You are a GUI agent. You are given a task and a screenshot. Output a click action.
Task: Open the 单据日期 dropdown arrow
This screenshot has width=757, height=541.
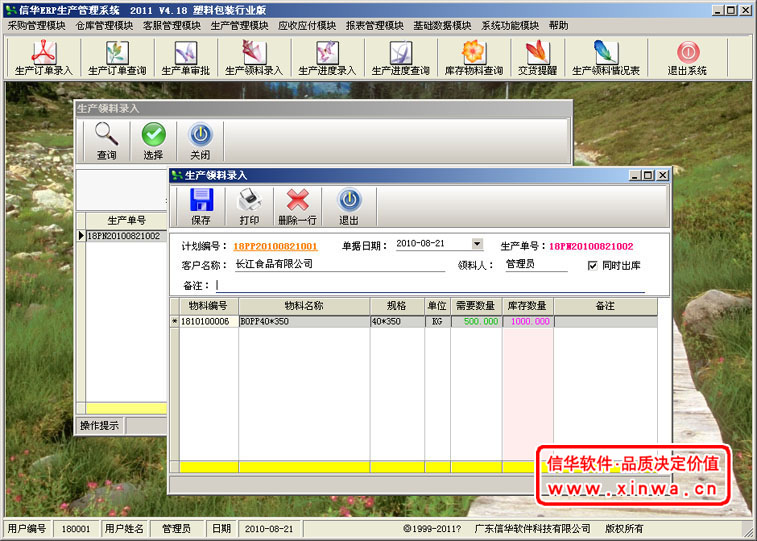(477, 244)
